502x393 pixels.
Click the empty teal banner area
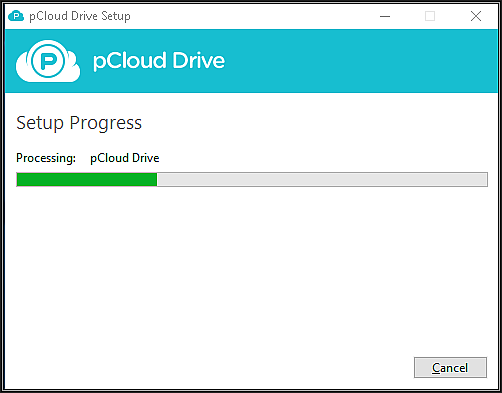click(360, 61)
